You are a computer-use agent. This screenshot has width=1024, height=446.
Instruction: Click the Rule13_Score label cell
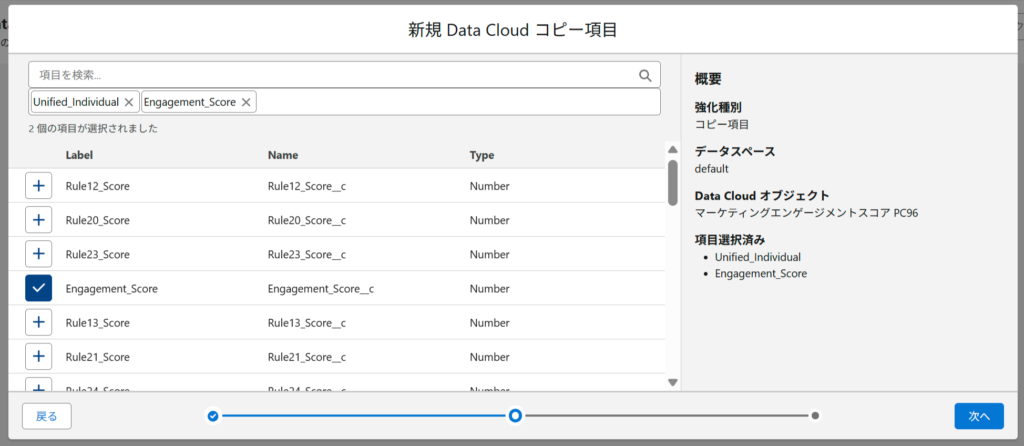click(x=98, y=323)
